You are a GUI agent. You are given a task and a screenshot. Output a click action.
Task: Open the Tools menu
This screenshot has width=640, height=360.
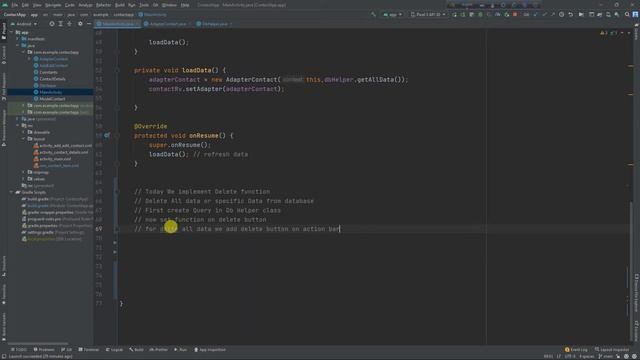coord(144,5)
